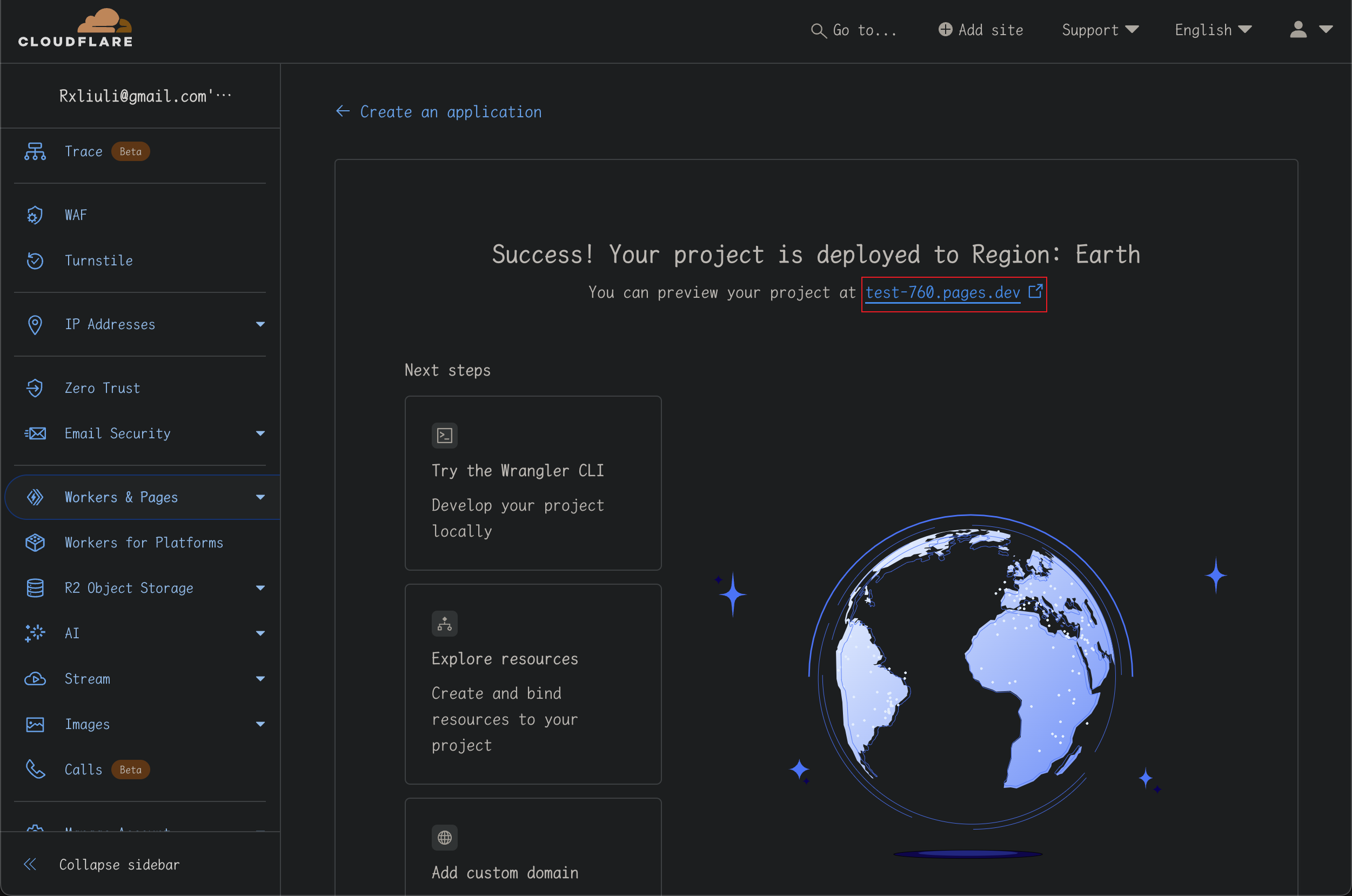
Task: Click the Cloudflare logo
Action: (x=76, y=29)
